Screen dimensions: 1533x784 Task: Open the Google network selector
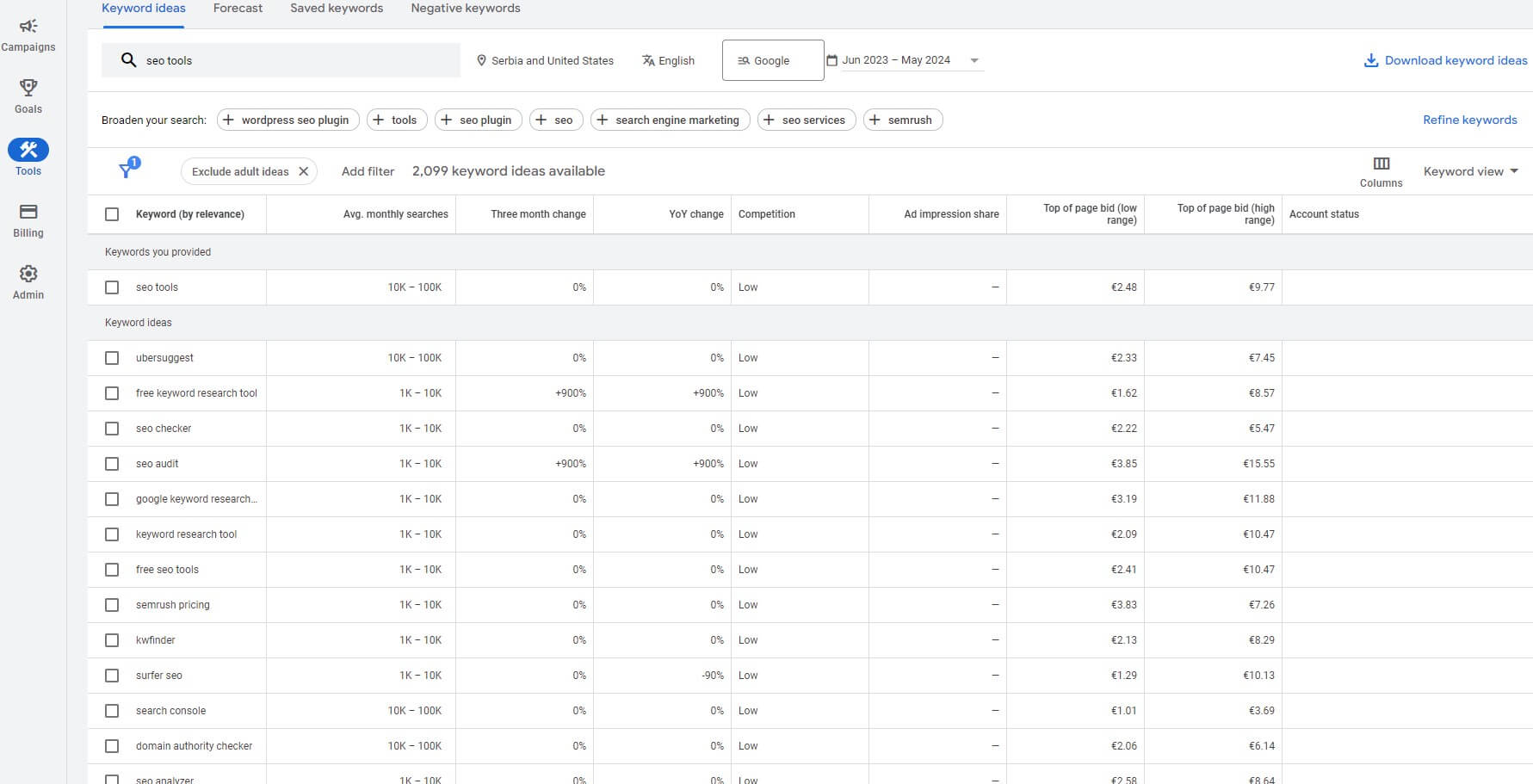coord(772,59)
